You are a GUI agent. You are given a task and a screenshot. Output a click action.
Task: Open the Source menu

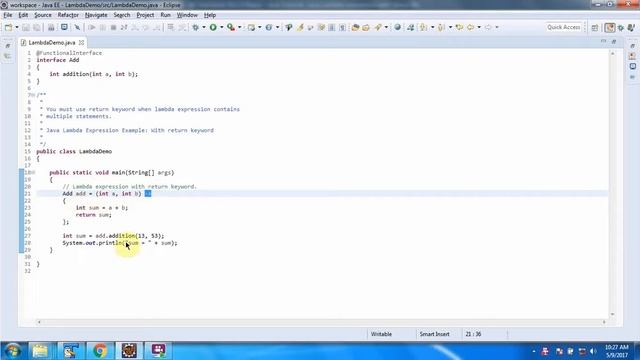click(x=43, y=15)
